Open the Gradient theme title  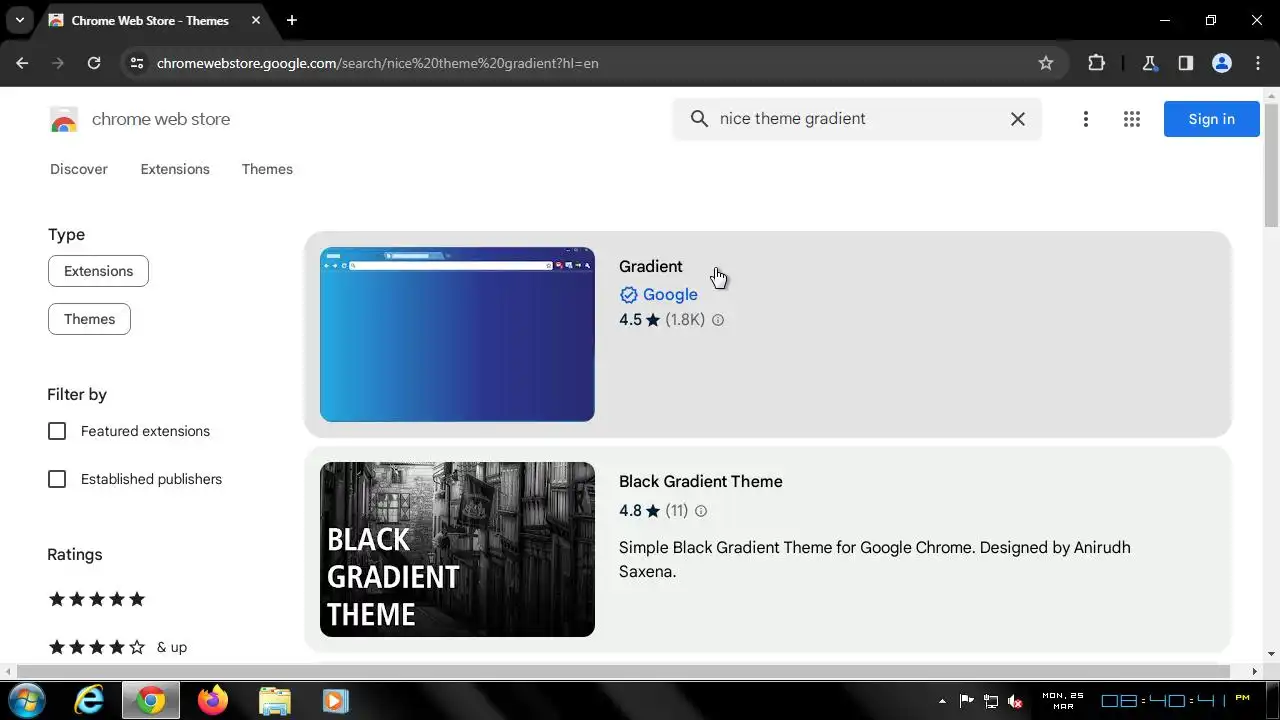pyautogui.click(x=651, y=266)
